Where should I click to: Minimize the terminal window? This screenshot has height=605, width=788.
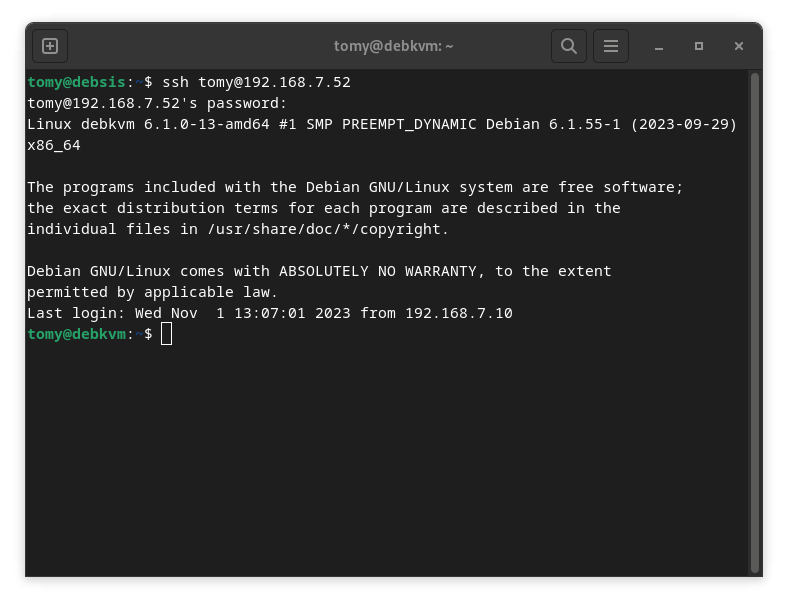(x=659, y=46)
